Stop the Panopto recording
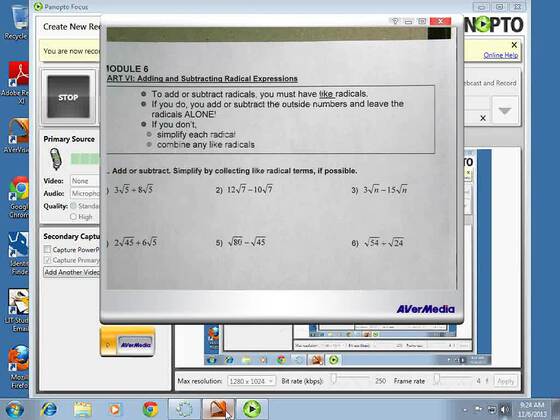This screenshot has height=420, width=560. (x=68, y=97)
